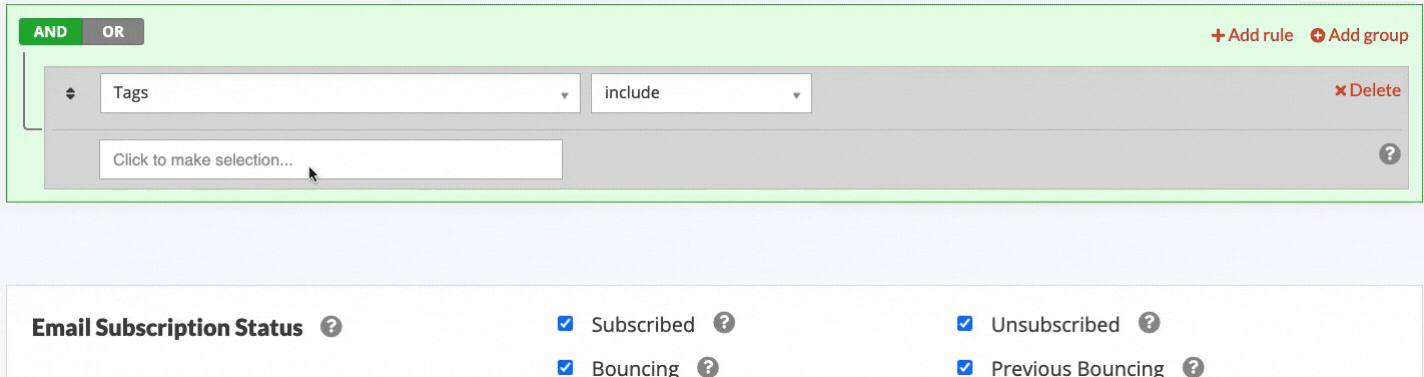Viewport: 1424px width, 377px height.
Task: Toggle the Previous Bouncing checkbox
Action: coord(965,367)
